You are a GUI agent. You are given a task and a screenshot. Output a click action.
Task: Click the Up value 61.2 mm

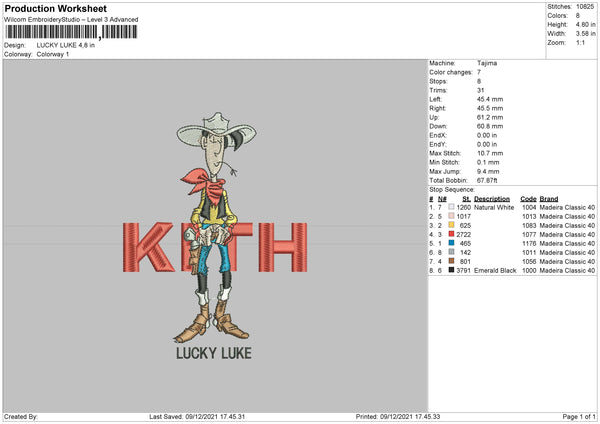(x=490, y=117)
